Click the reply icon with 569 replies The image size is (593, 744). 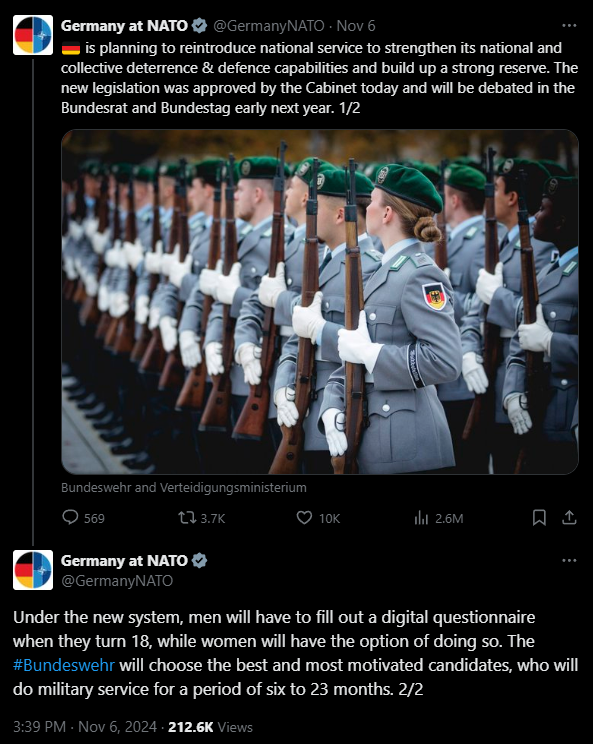click(x=70, y=517)
